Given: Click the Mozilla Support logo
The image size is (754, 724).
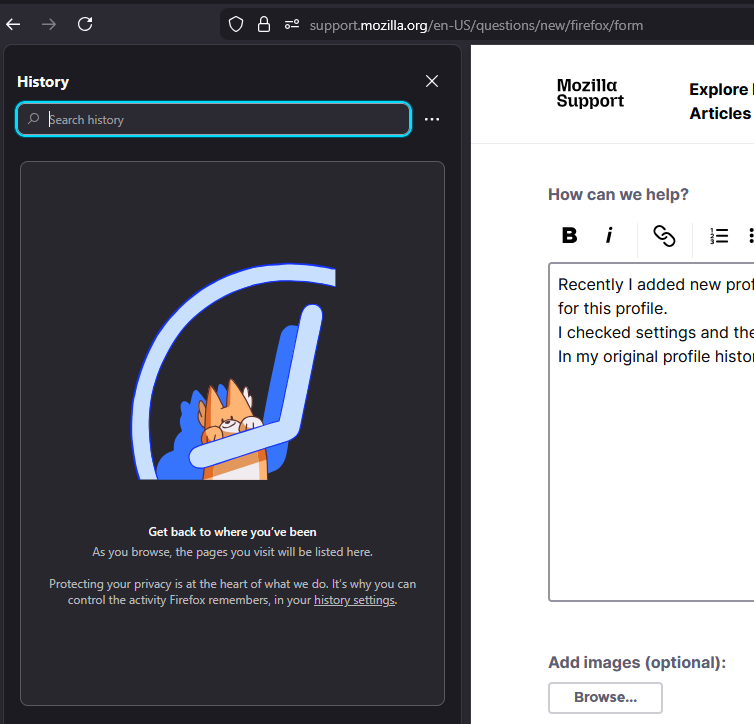Looking at the screenshot, I should [590, 93].
